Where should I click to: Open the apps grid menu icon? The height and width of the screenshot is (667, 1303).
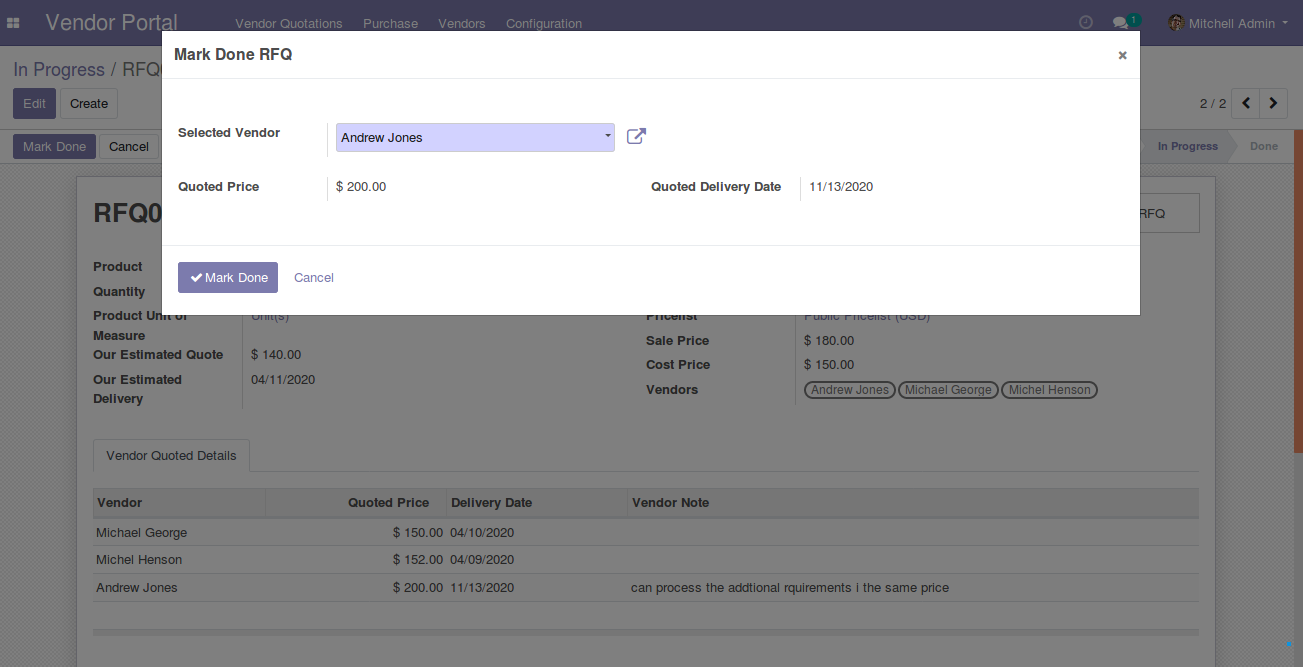[x=14, y=23]
